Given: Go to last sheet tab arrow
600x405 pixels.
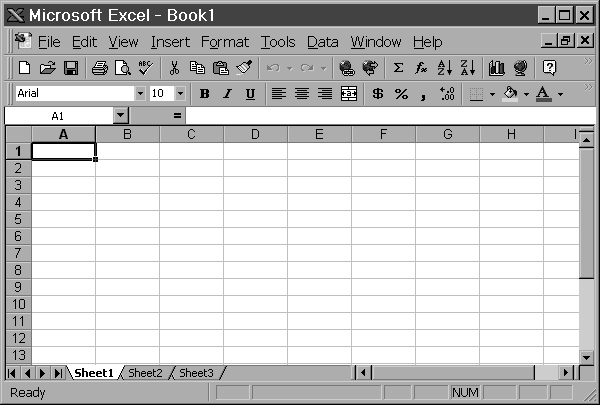Looking at the screenshot, I should click(58, 373).
